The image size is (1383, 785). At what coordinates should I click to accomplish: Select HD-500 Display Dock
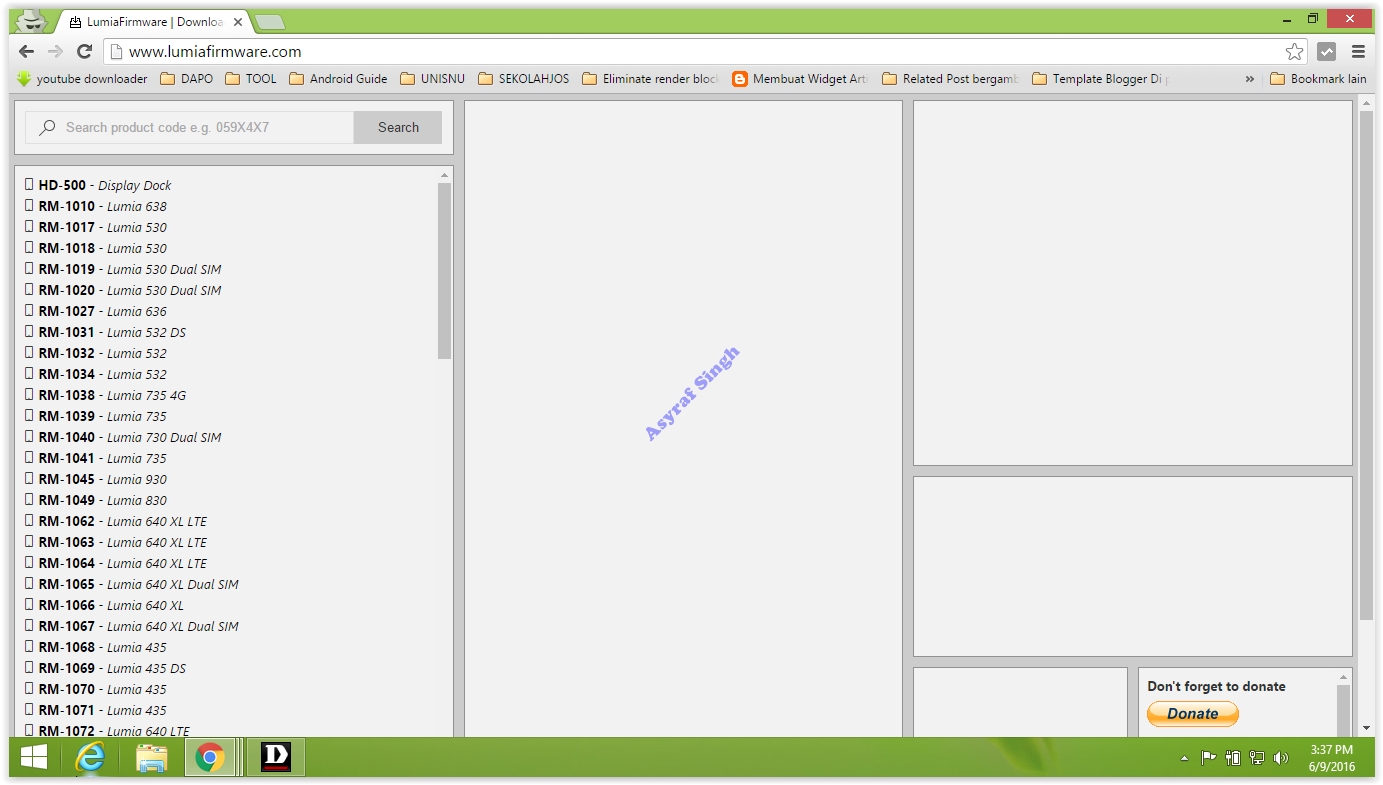[98, 185]
